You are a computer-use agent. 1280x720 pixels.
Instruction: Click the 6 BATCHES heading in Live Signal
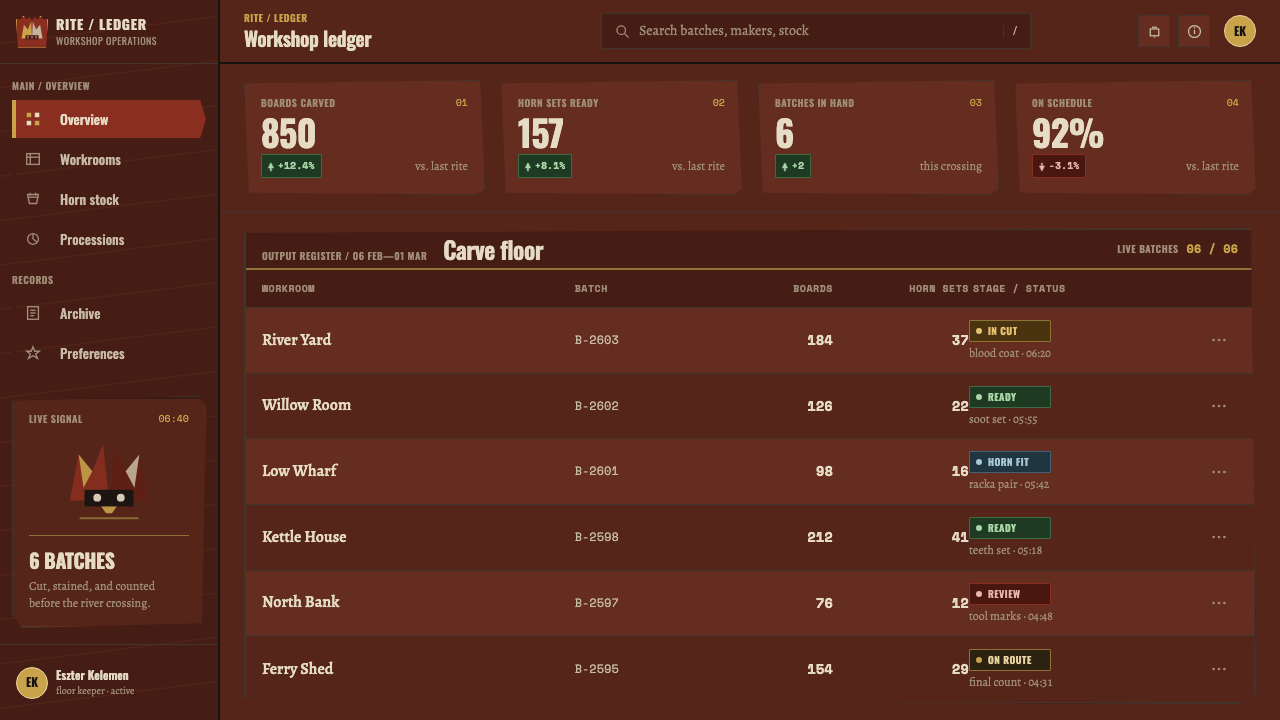pyautogui.click(x=72, y=561)
